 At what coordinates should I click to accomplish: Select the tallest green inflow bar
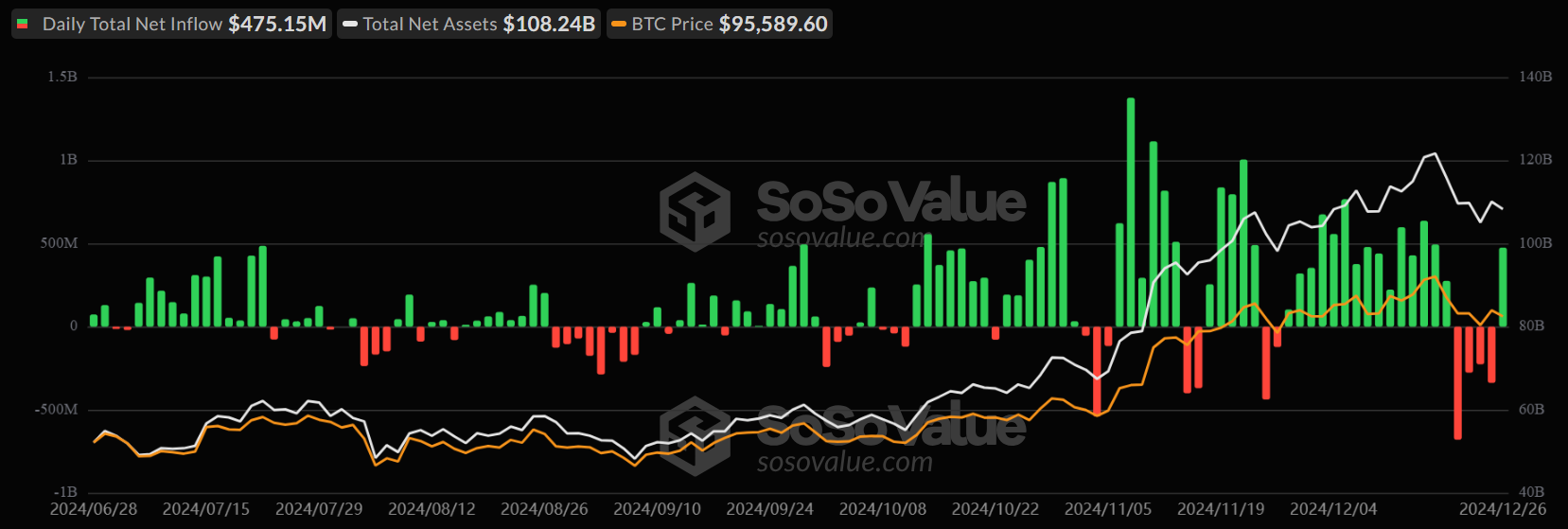click(1131, 213)
